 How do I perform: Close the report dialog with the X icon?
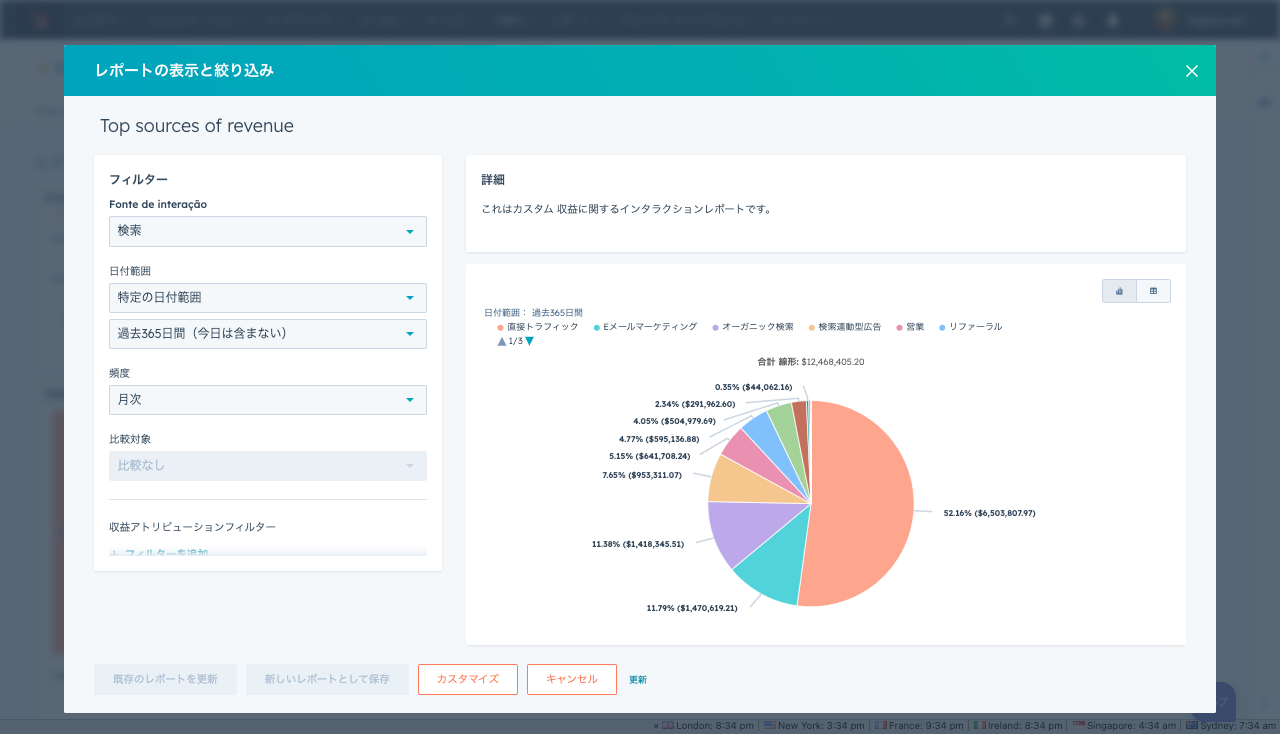[x=1191, y=71]
